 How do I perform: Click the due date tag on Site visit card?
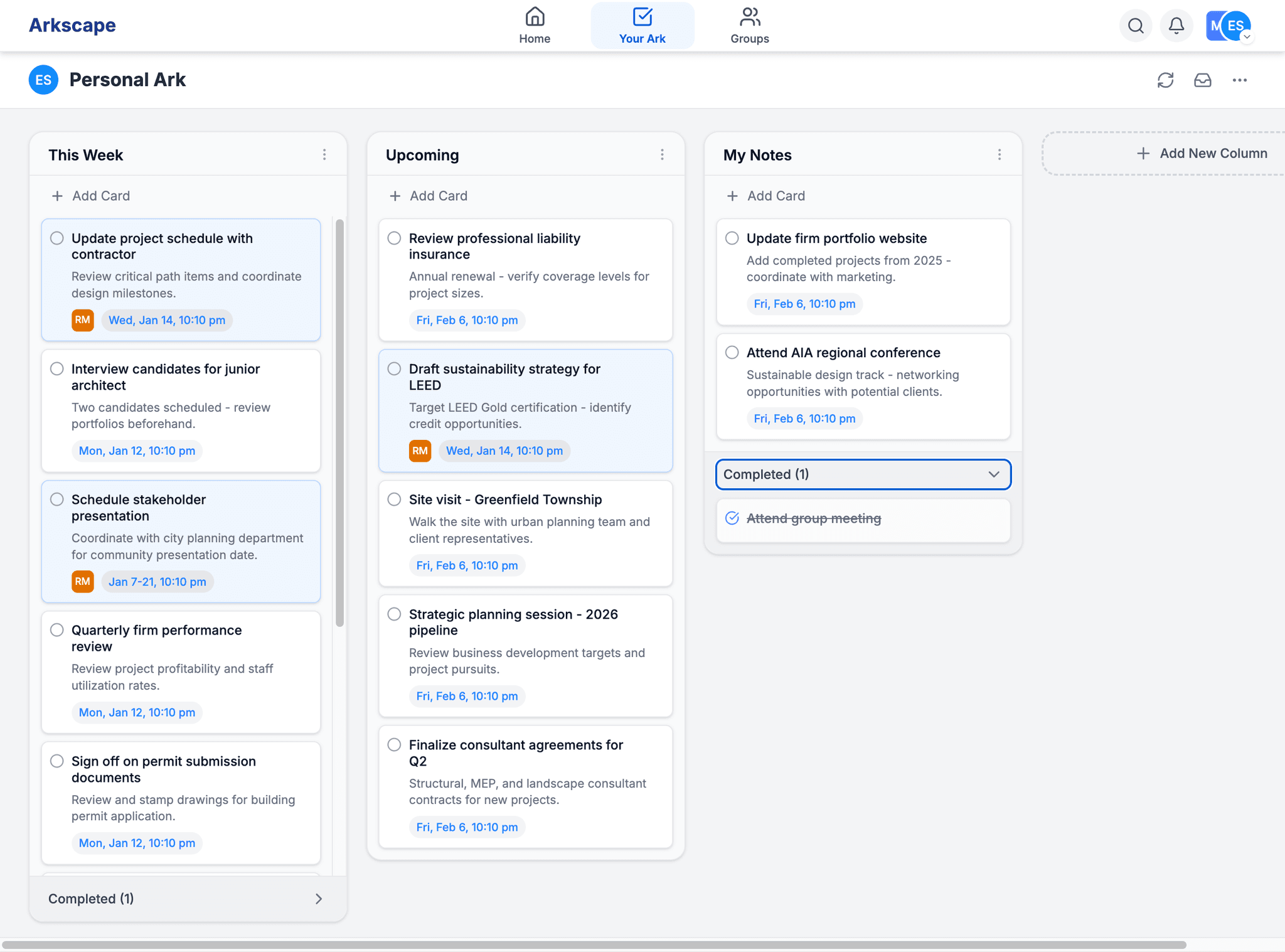point(467,565)
